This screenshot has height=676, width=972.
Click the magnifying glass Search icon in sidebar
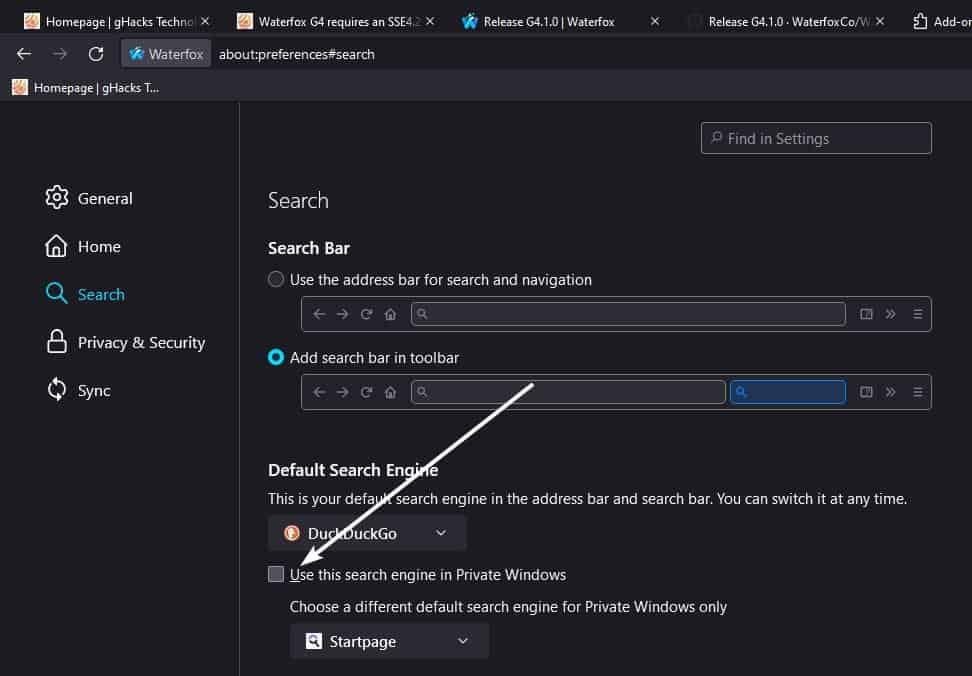[57, 294]
